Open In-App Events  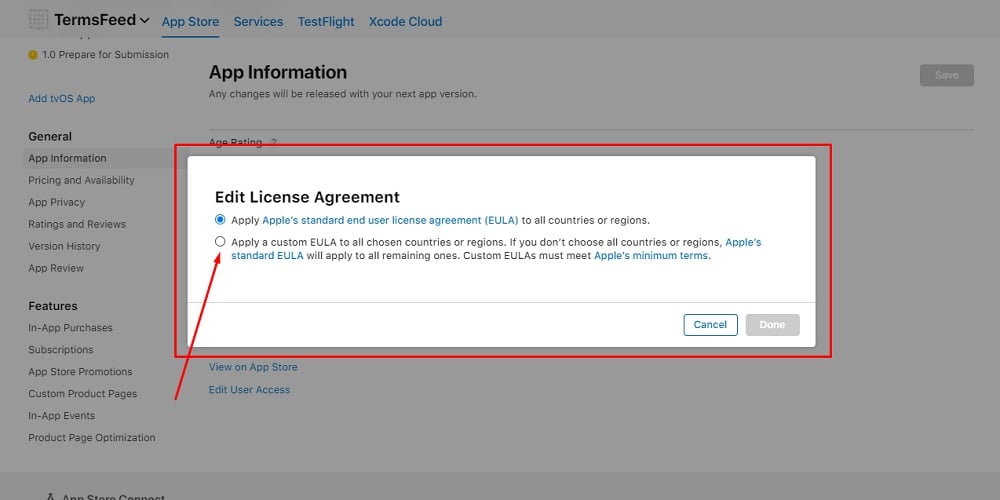pos(61,416)
